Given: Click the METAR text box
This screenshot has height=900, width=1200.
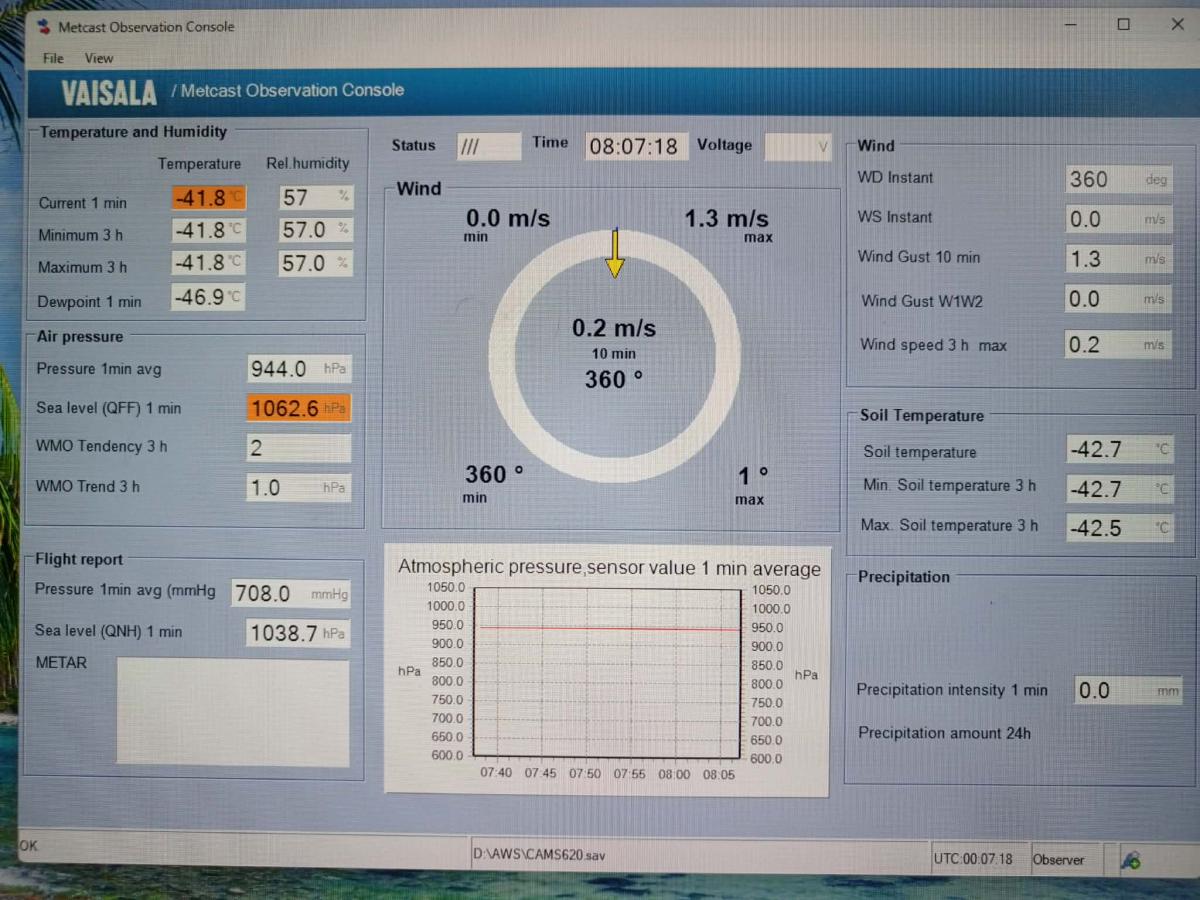Looking at the screenshot, I should point(233,711).
